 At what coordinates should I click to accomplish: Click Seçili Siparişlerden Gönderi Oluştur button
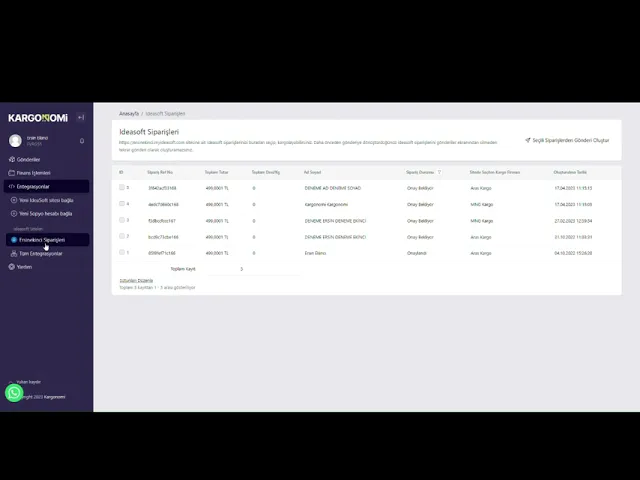tap(567, 140)
